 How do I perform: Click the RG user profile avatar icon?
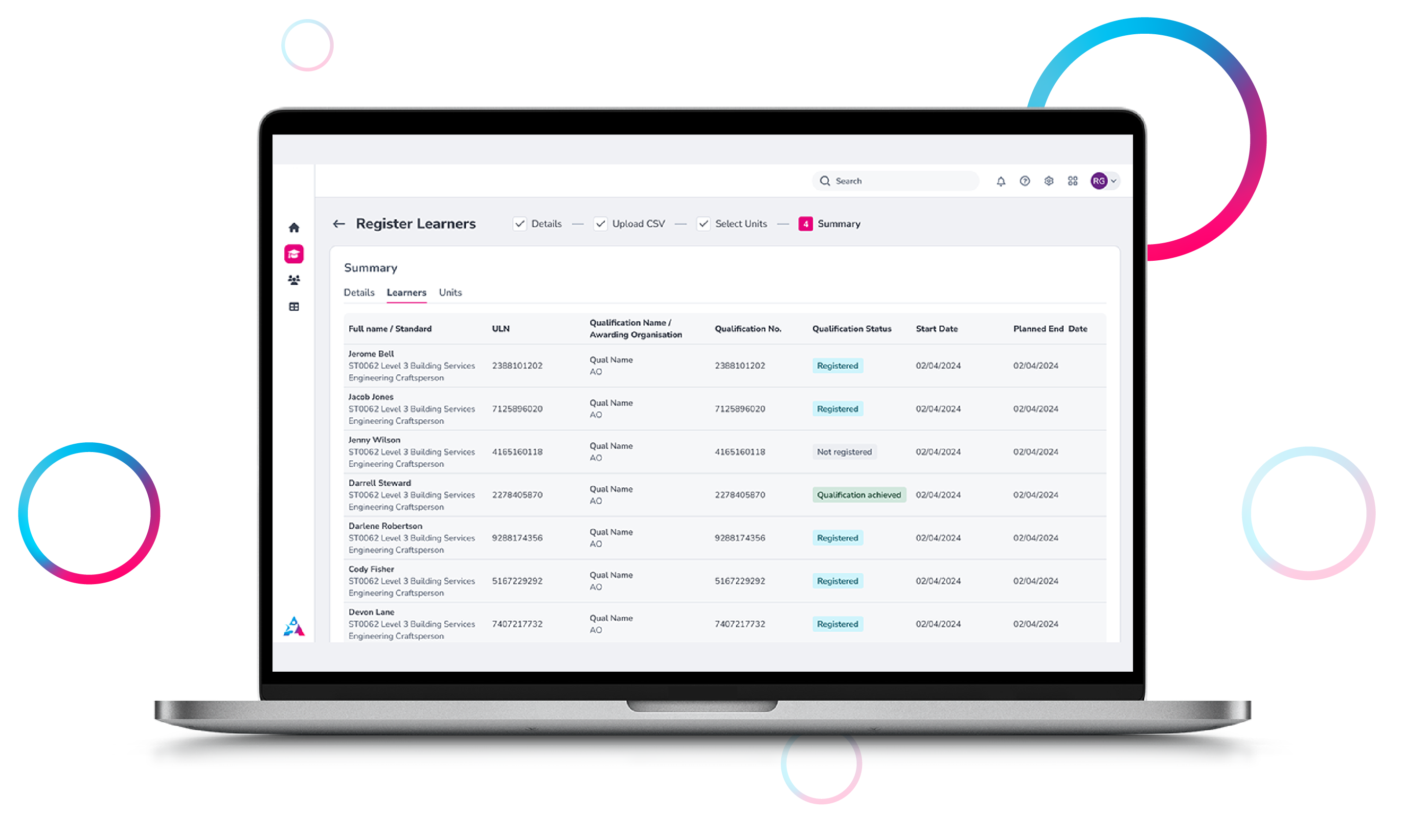tap(1099, 180)
